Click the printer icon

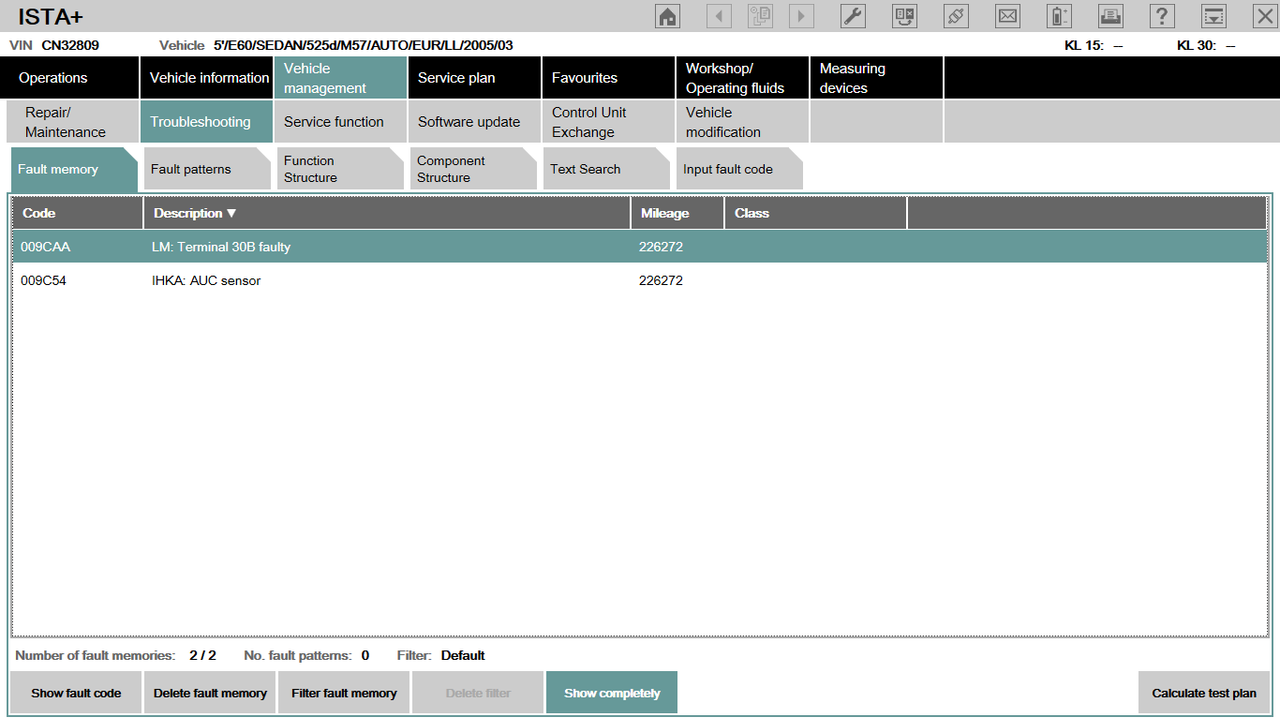pos(1110,16)
